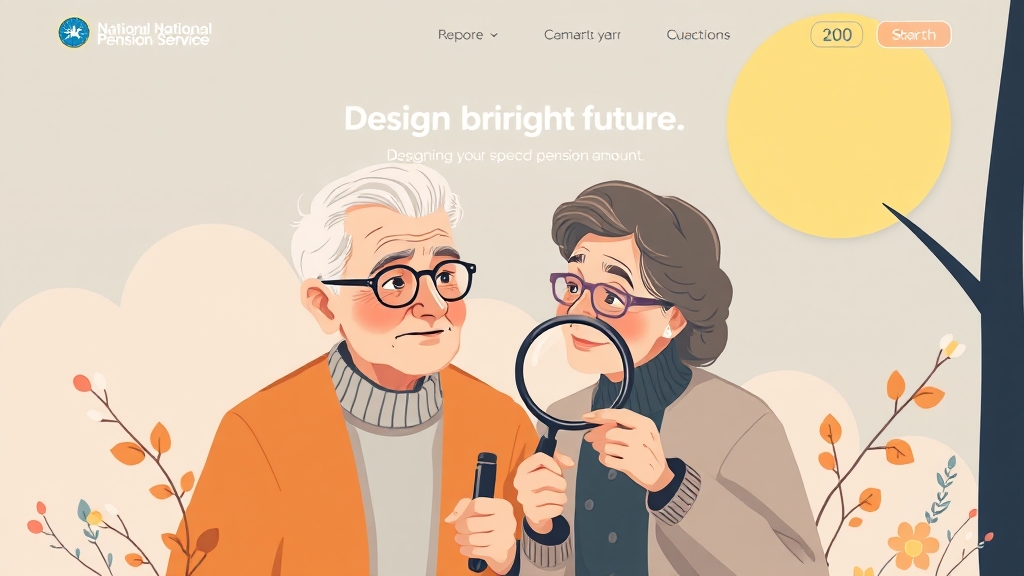Click the elderly man's round black glasses
1024x576 pixels.
click(402, 283)
